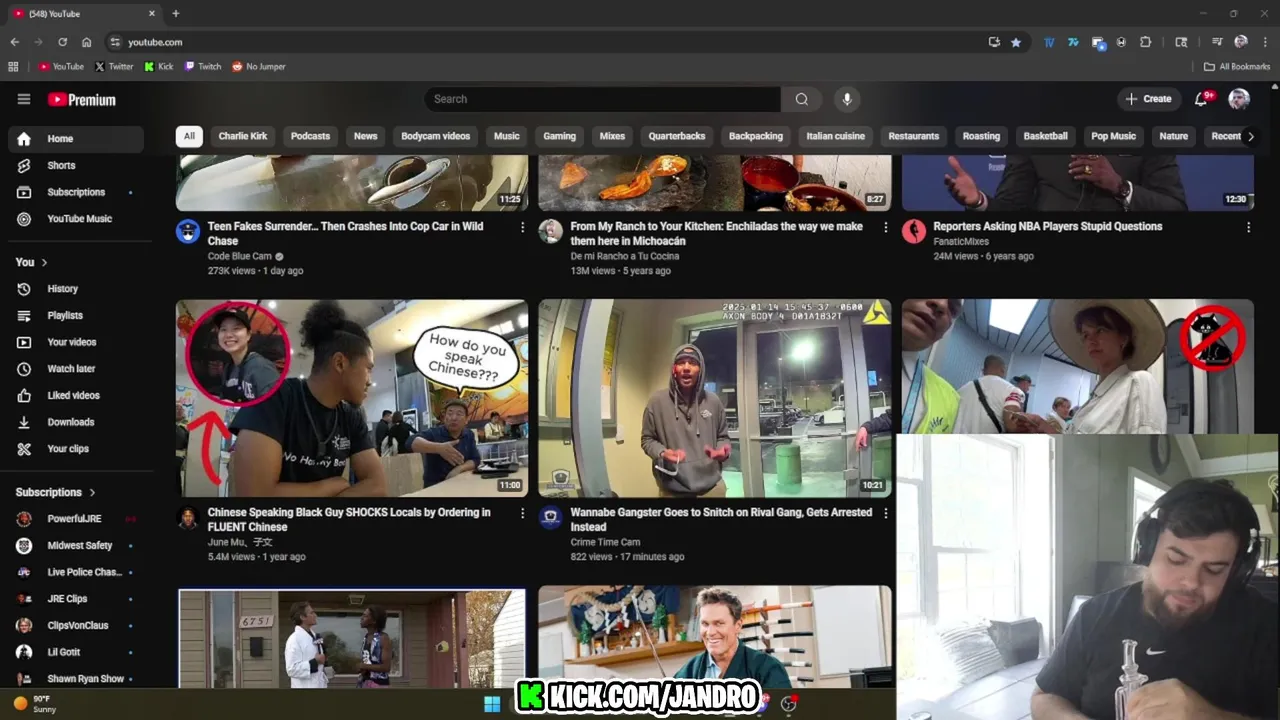Image resolution: width=1280 pixels, height=720 pixels.
Task: Open the notifications bell
Action: 1202,98
